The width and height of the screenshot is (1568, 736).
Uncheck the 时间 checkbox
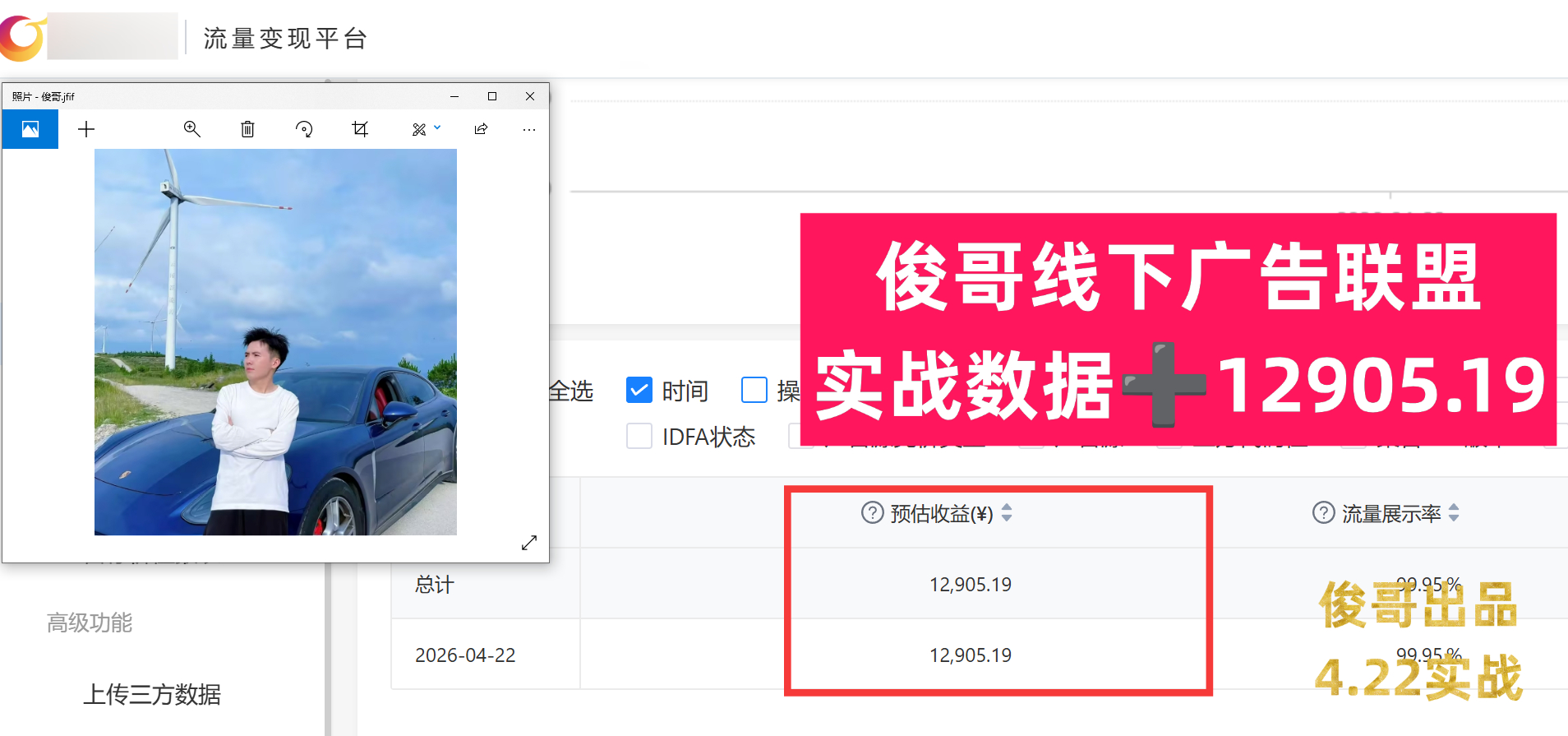[639, 390]
